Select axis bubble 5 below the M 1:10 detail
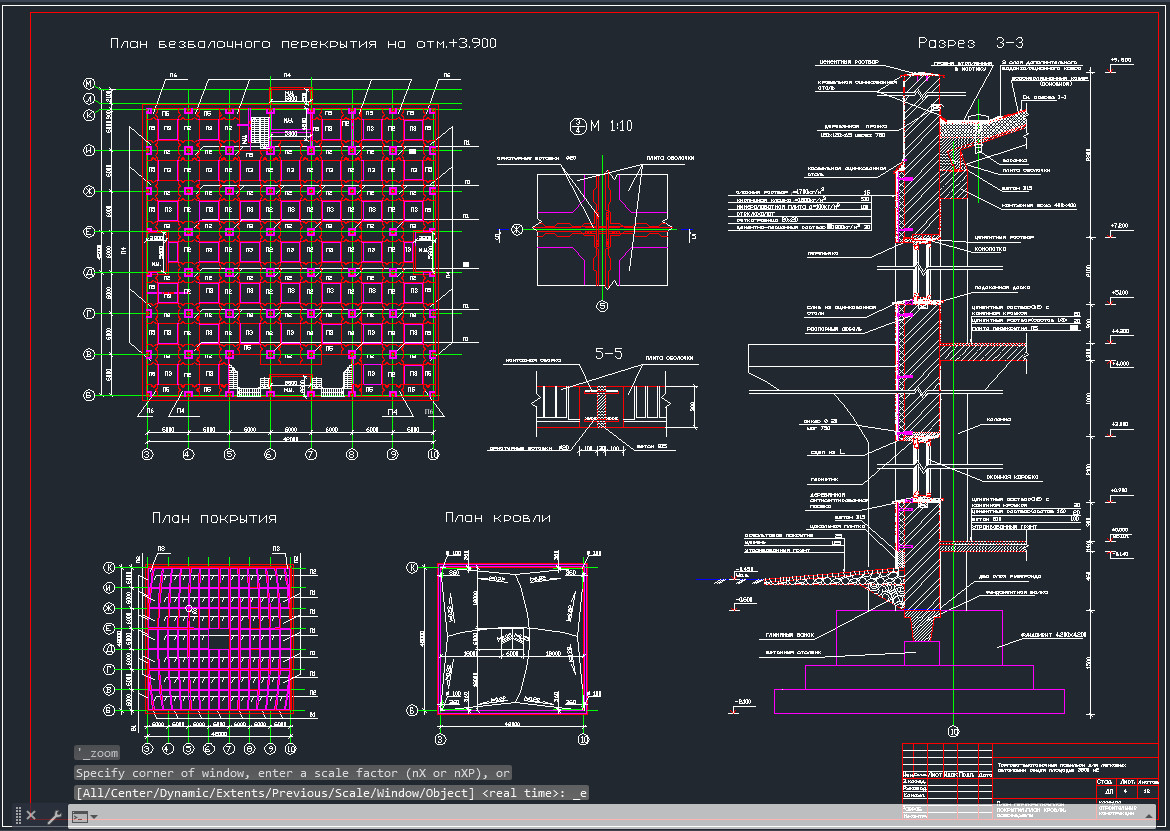 602,306
